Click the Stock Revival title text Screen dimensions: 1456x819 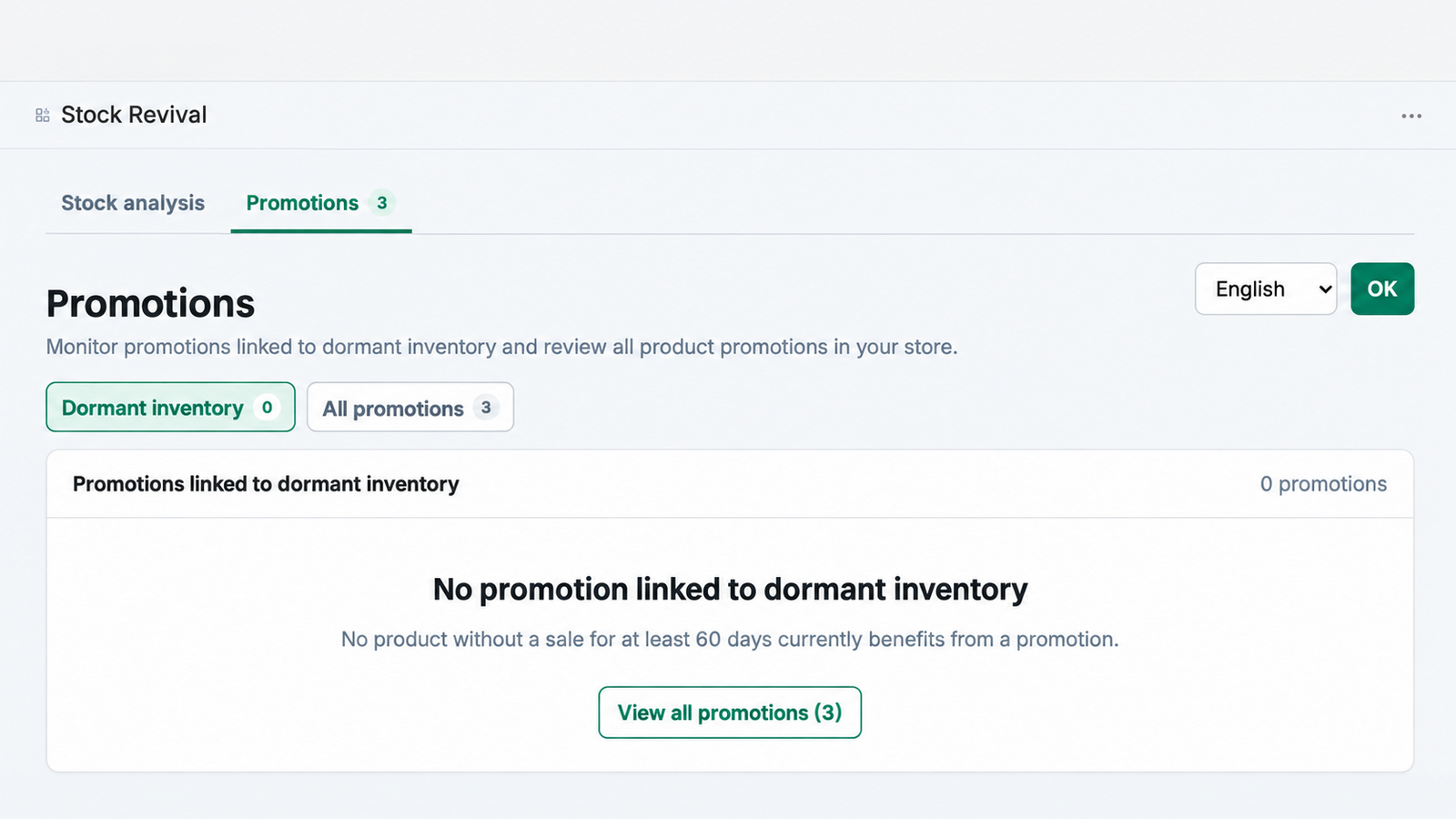134,115
